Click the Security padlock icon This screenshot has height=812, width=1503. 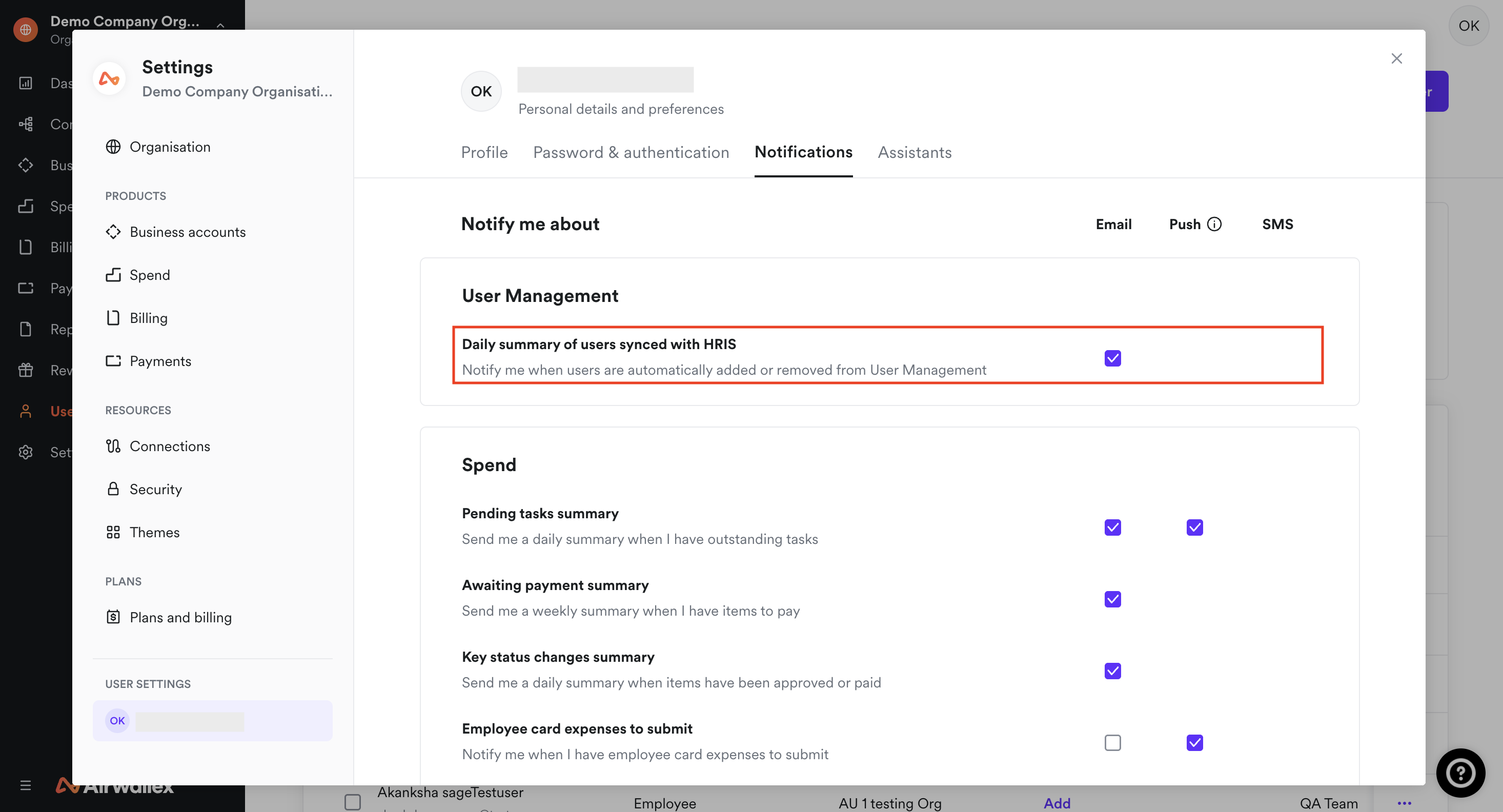(113, 489)
